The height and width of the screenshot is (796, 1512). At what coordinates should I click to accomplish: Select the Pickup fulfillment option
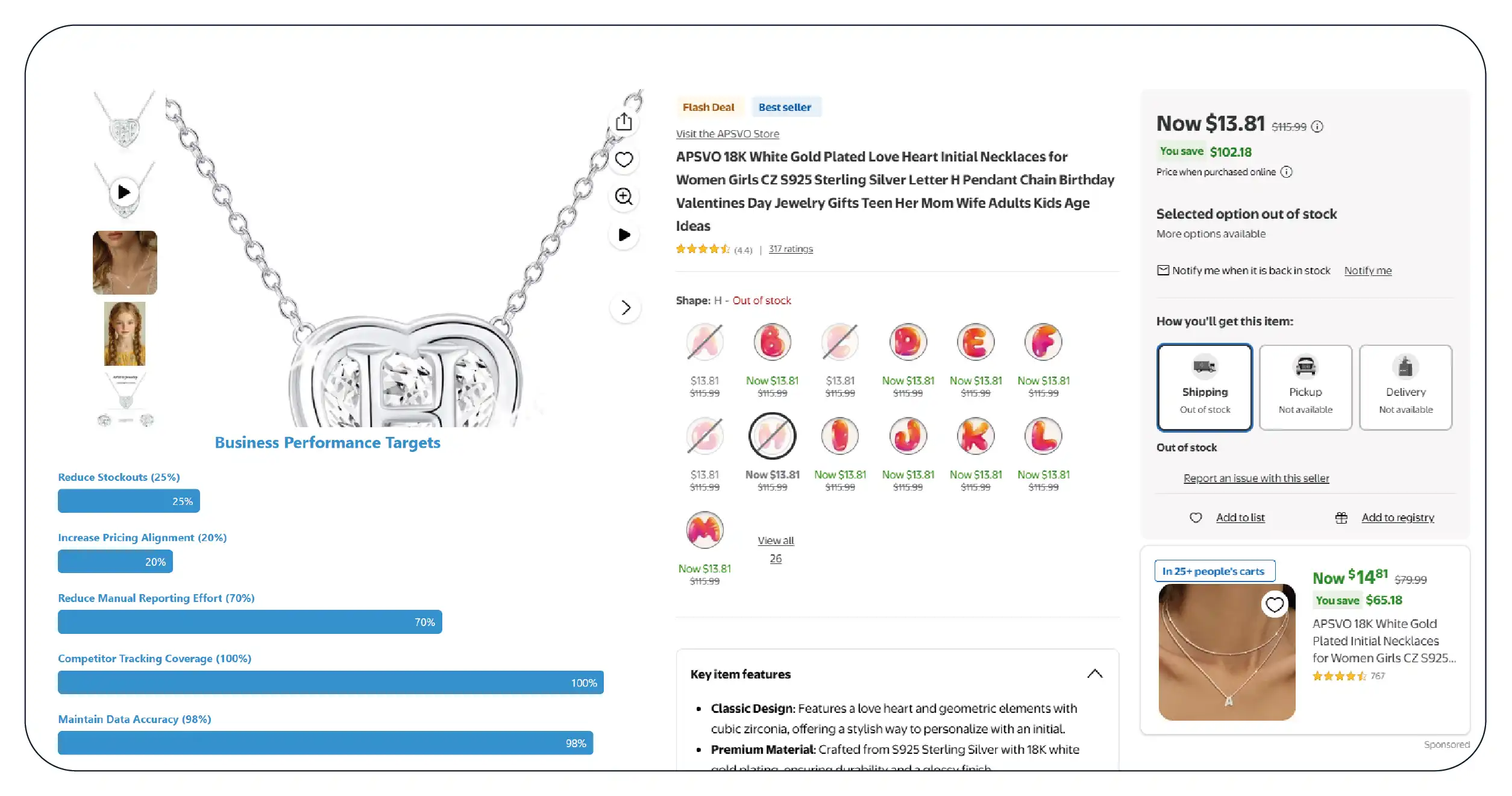tap(1305, 387)
